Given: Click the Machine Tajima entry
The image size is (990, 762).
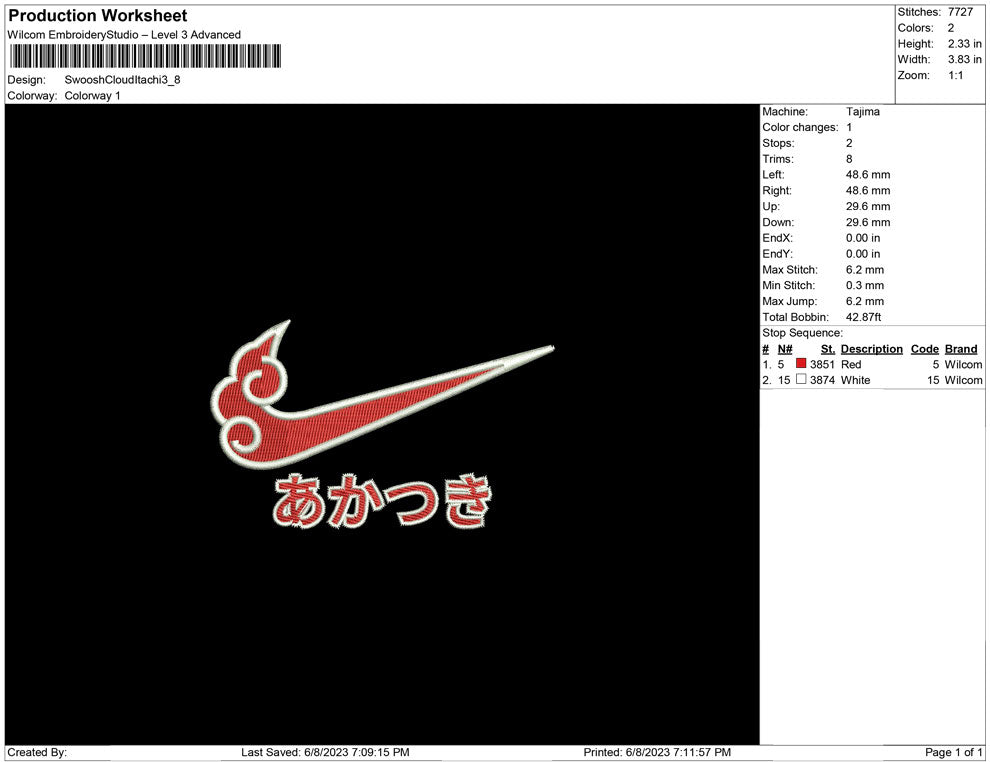Looking at the screenshot, I should [862, 112].
